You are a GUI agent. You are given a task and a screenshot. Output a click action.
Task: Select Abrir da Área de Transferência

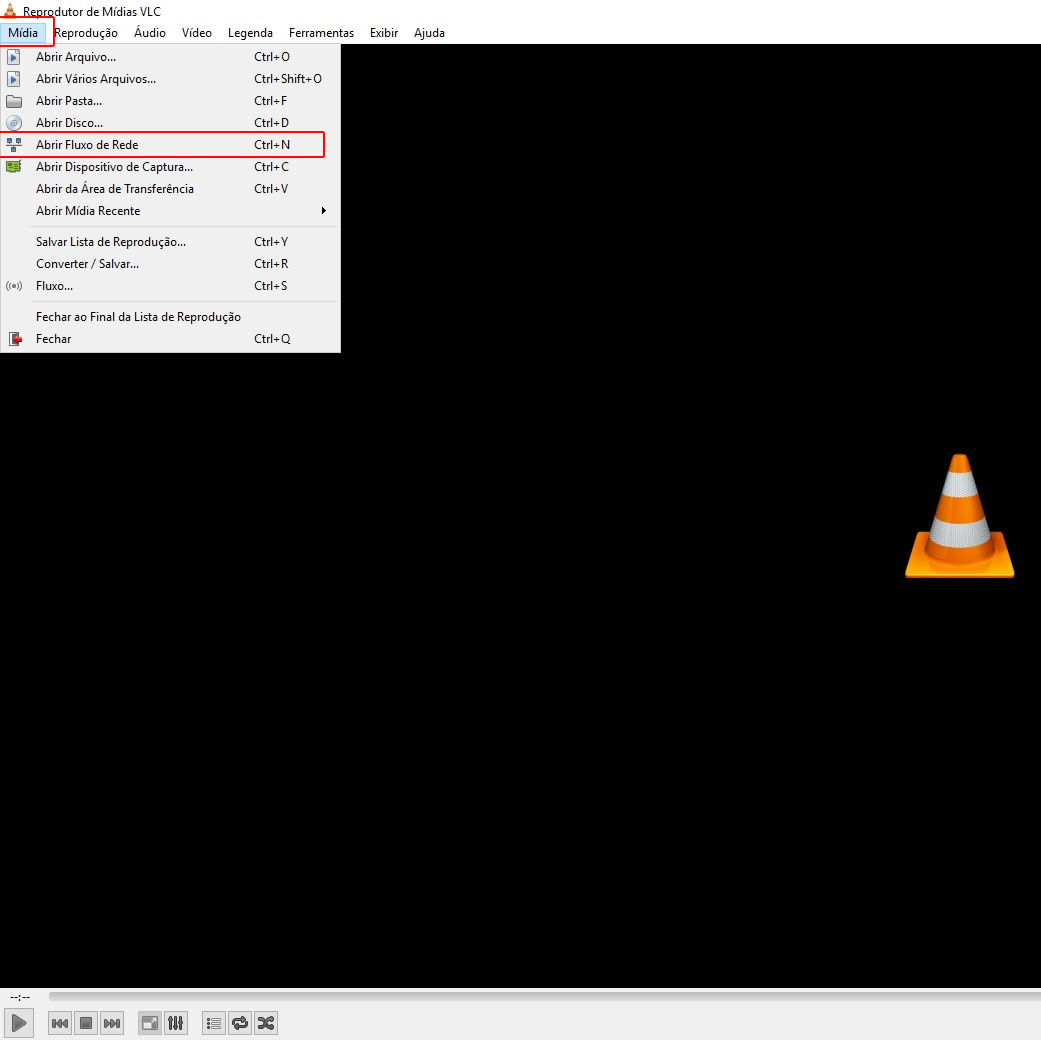pyautogui.click(x=171, y=189)
